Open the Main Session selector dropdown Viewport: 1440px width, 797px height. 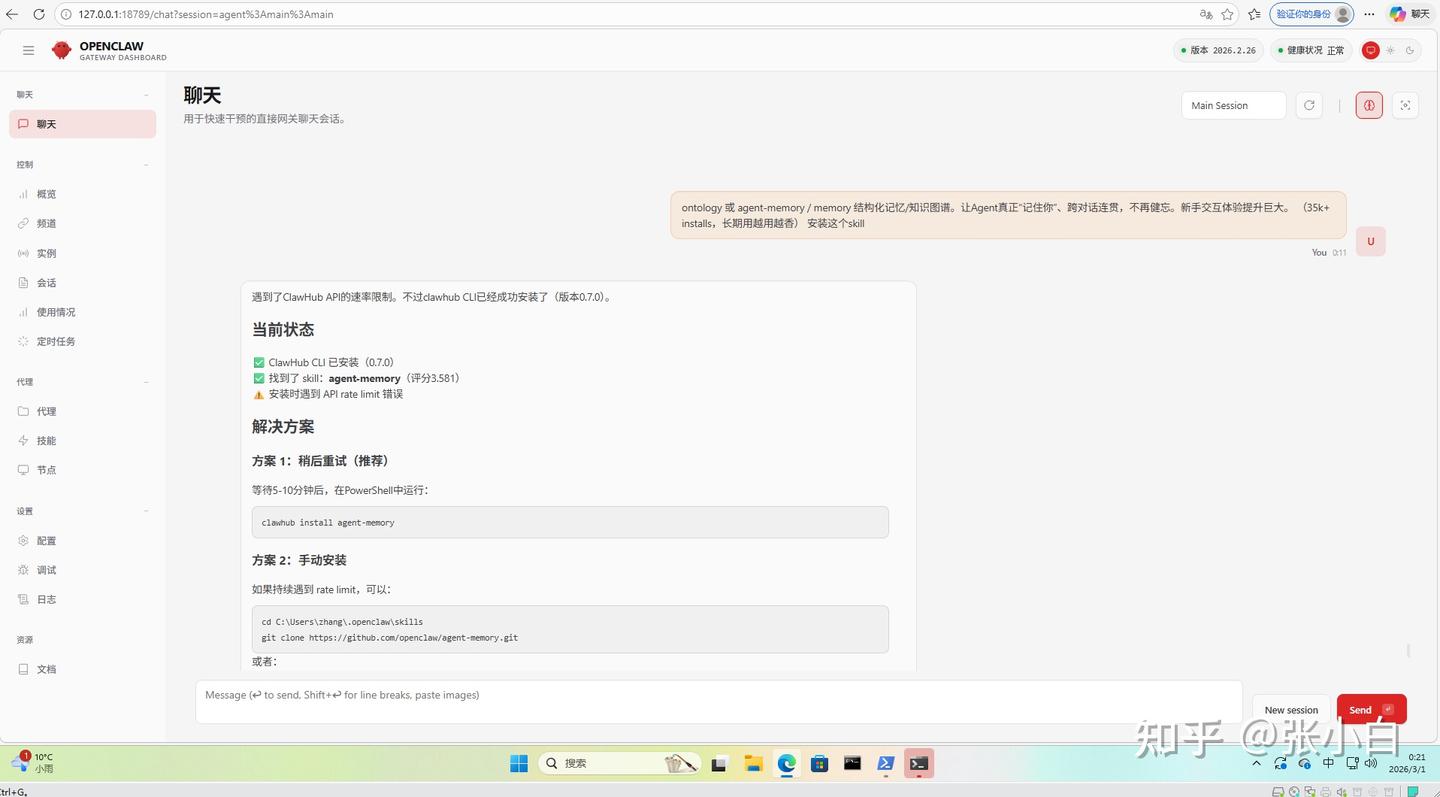click(x=1233, y=105)
